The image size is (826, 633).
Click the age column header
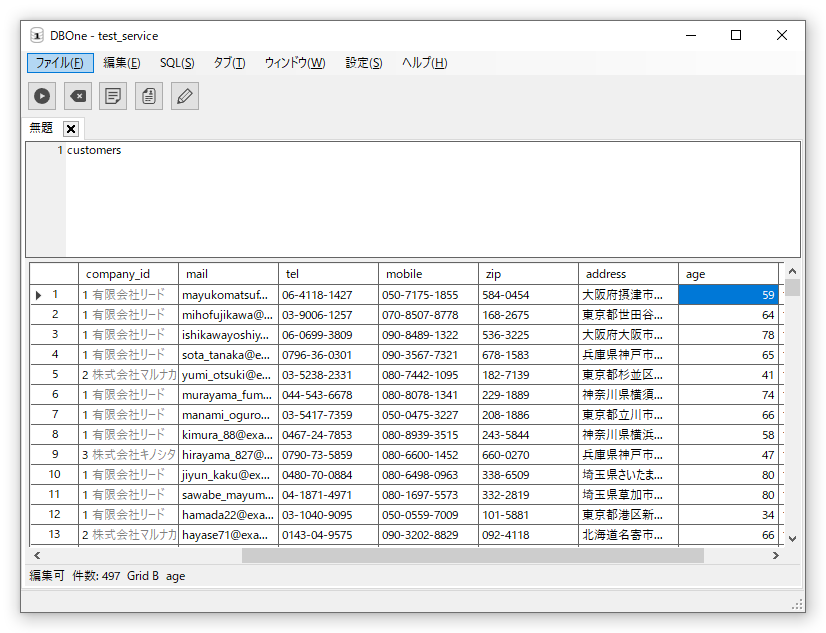(x=728, y=274)
